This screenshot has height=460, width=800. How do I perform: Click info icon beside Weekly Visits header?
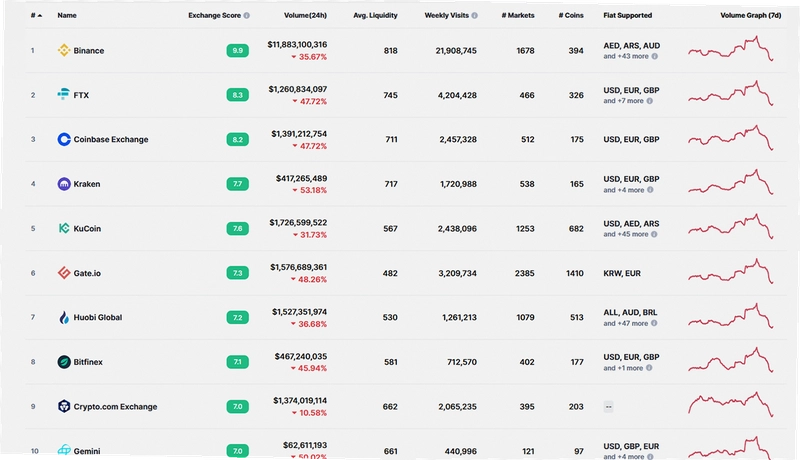pyautogui.click(x=474, y=15)
